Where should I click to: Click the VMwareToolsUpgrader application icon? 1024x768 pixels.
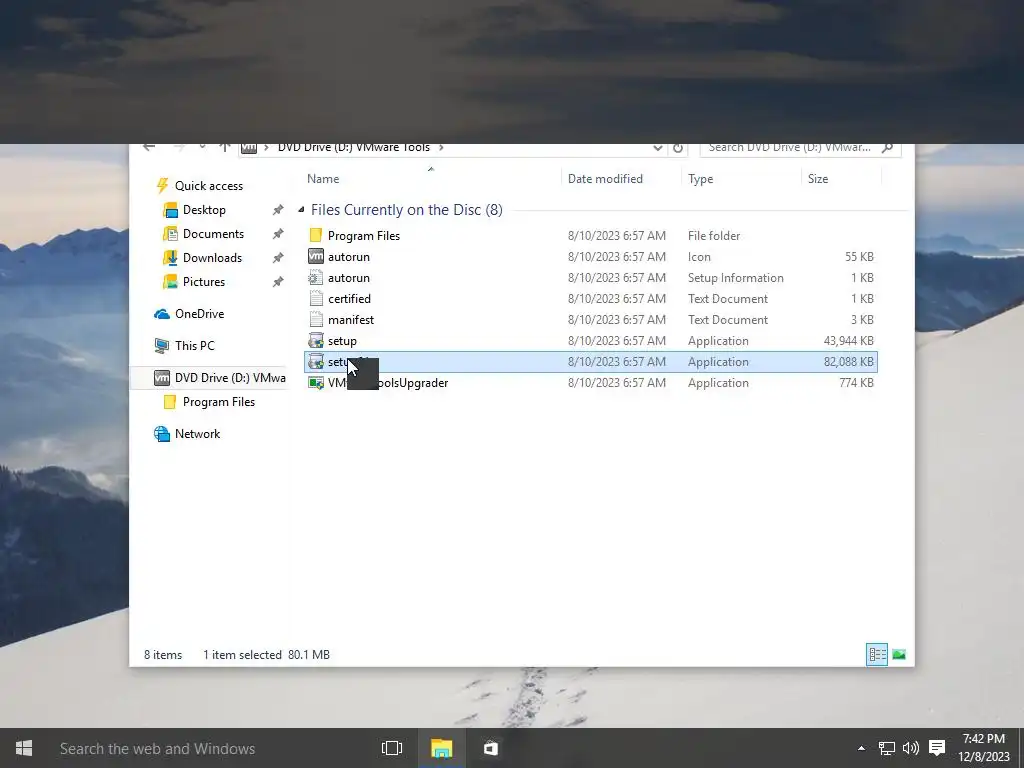point(316,383)
